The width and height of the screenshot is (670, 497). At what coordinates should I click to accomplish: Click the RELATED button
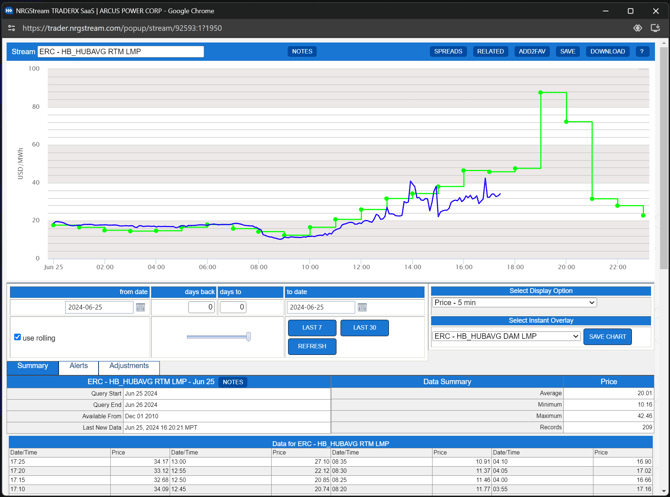pyautogui.click(x=491, y=51)
